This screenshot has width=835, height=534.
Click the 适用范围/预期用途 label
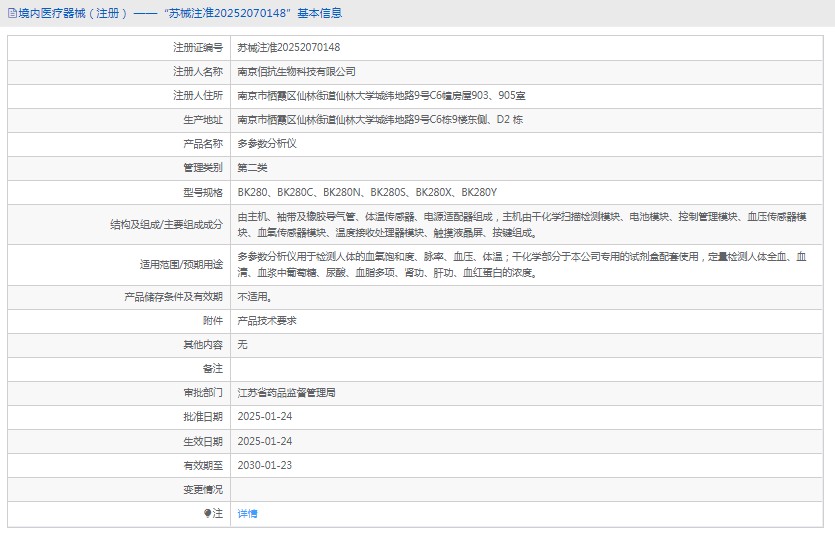click(181, 265)
